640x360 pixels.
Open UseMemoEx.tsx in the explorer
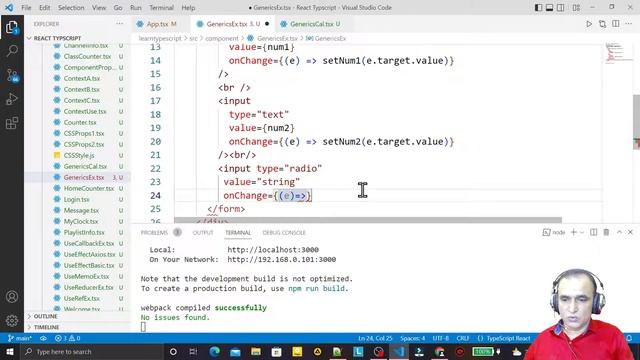click(87, 277)
